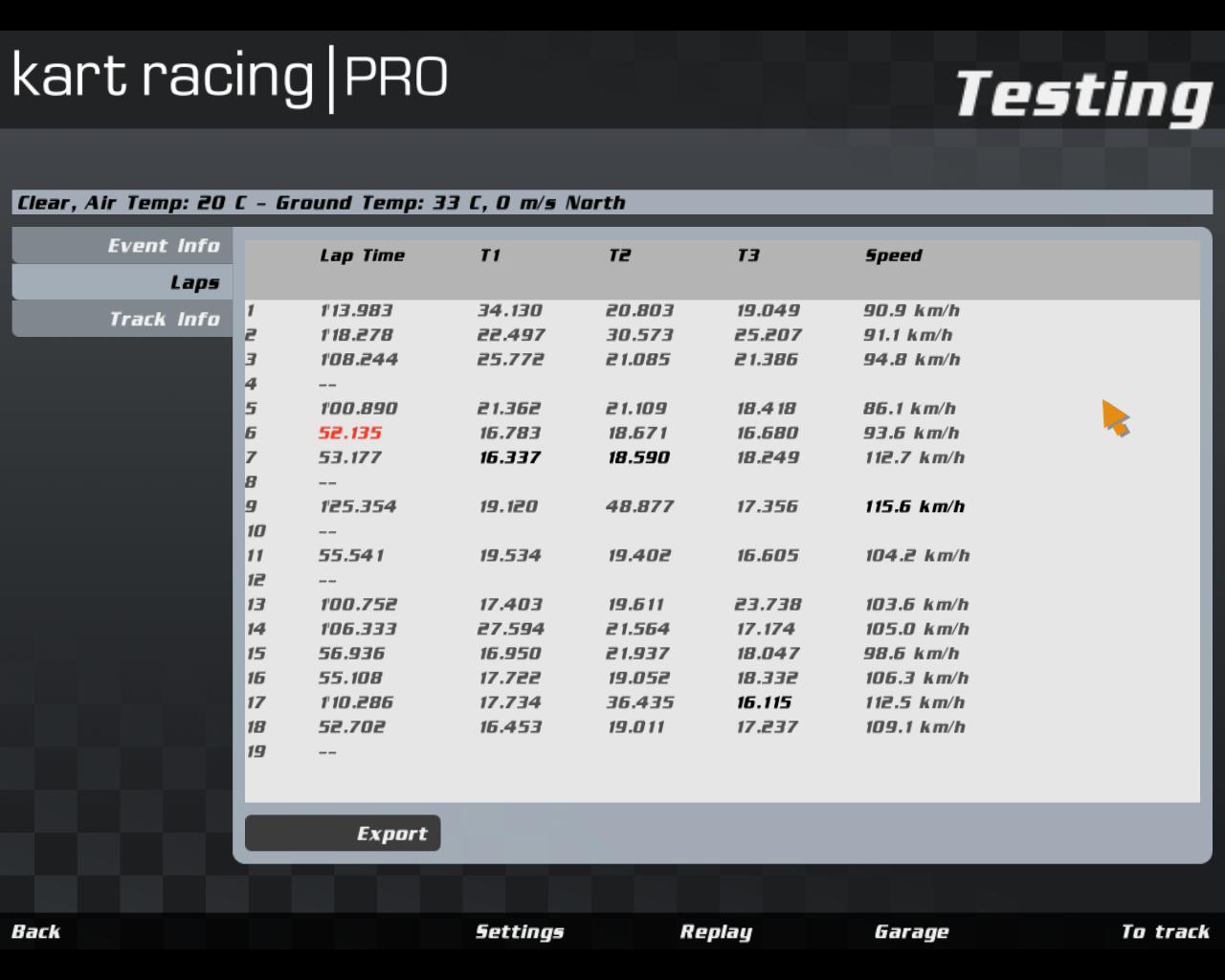Switch to the Track Info tab
Screen dimensions: 1225x980
pyautogui.click(x=122, y=319)
